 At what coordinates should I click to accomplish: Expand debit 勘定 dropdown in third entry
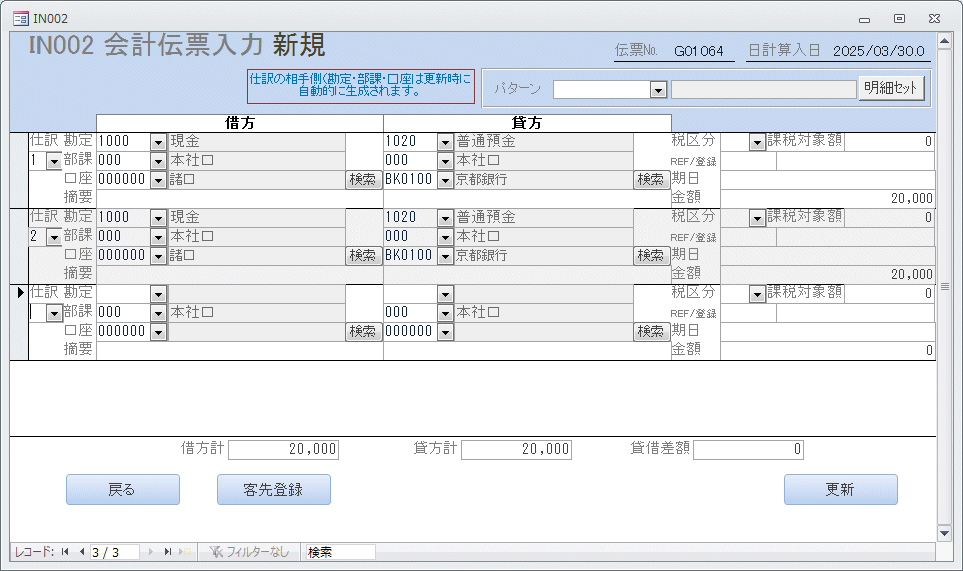158,294
